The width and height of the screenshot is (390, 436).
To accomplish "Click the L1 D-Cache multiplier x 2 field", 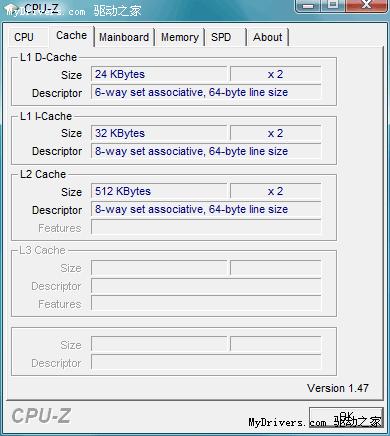I will click(x=275, y=74).
